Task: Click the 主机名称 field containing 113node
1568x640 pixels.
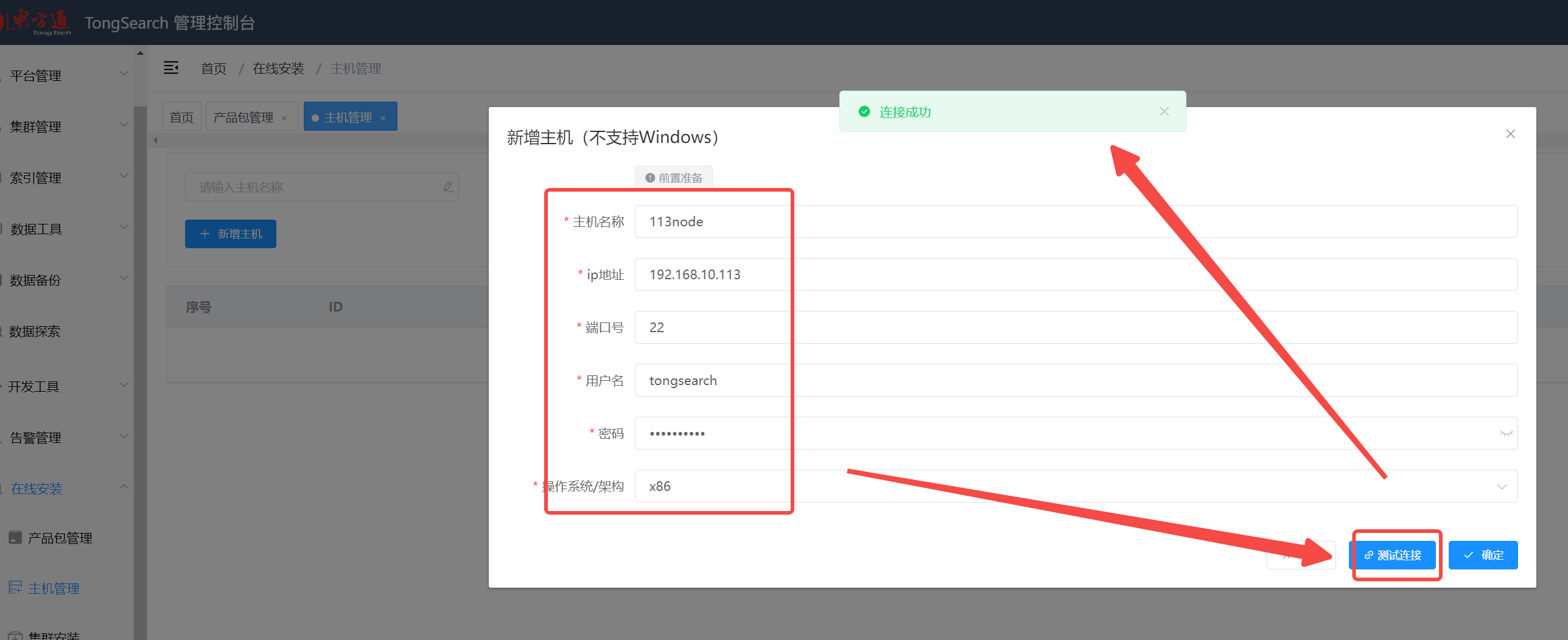Action: (1076, 221)
